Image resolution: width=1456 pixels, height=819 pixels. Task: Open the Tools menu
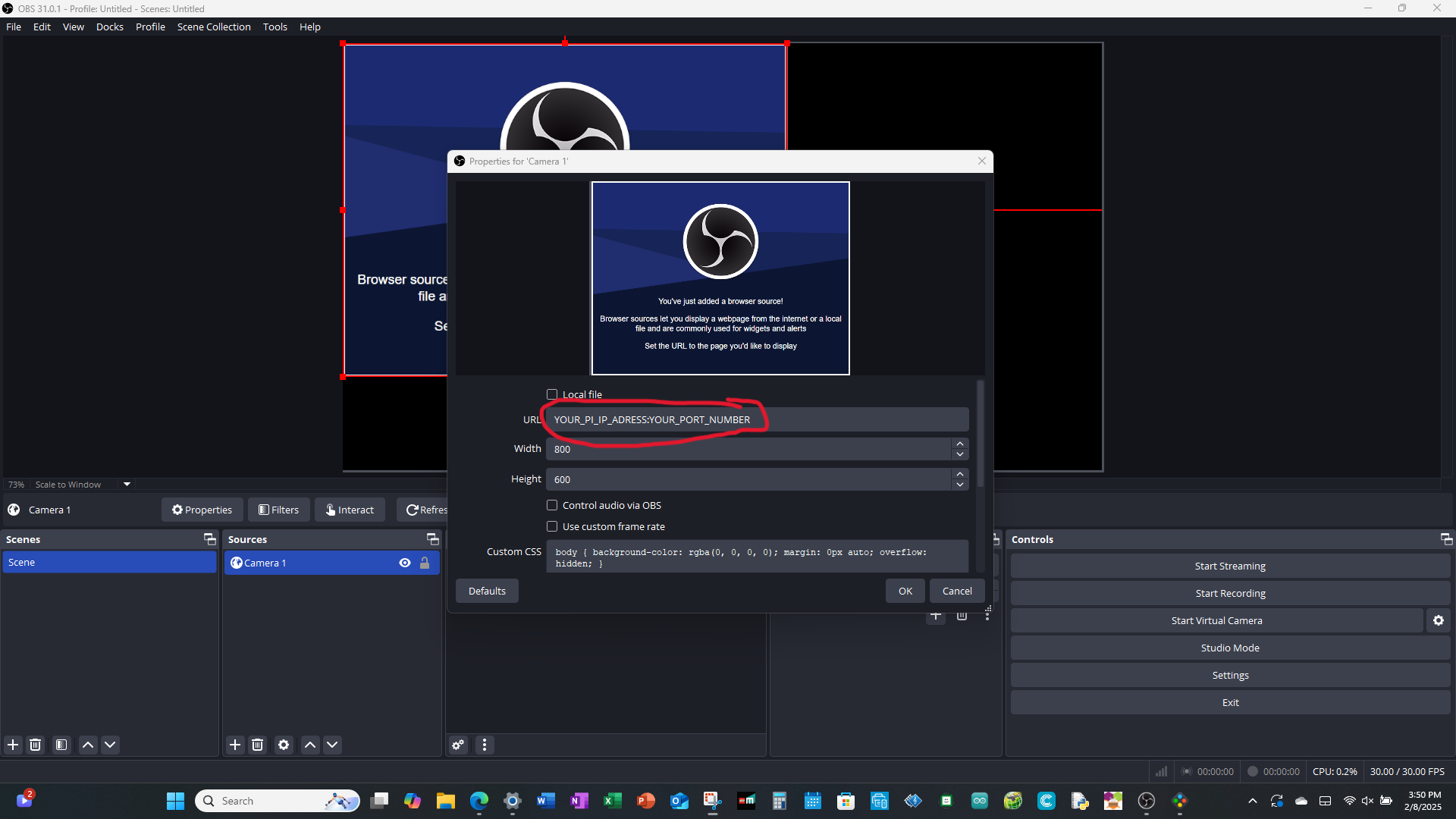click(275, 27)
